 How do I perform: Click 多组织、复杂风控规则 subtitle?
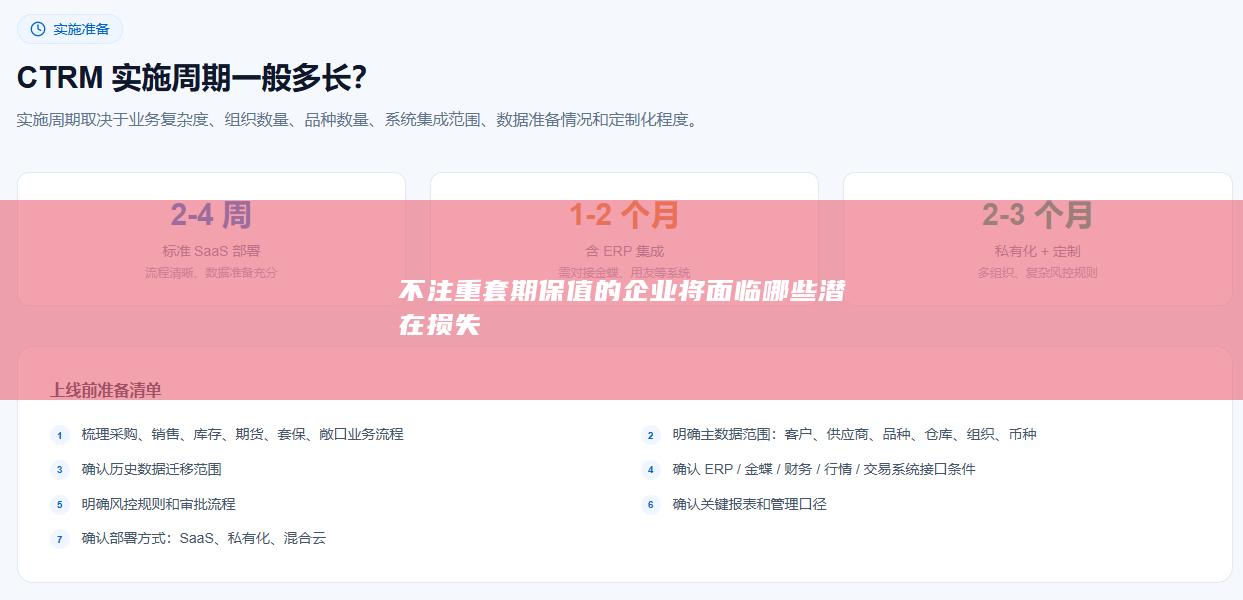click(1037, 272)
